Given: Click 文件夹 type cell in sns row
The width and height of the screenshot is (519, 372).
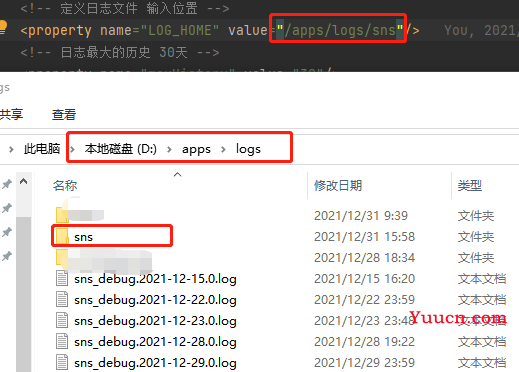Looking at the screenshot, I should point(476,237).
